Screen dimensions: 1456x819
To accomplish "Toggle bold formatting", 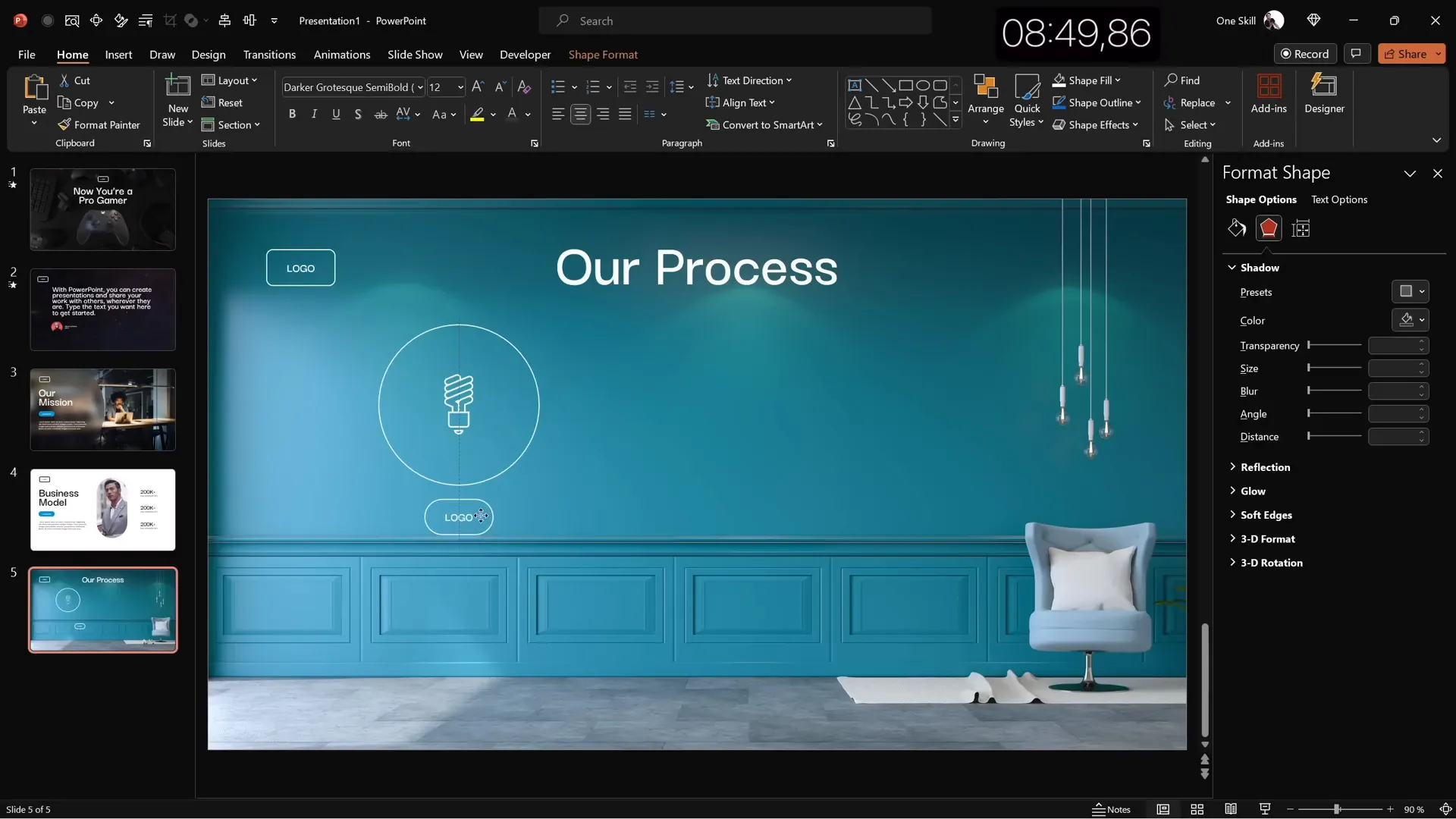I will pos(292,114).
